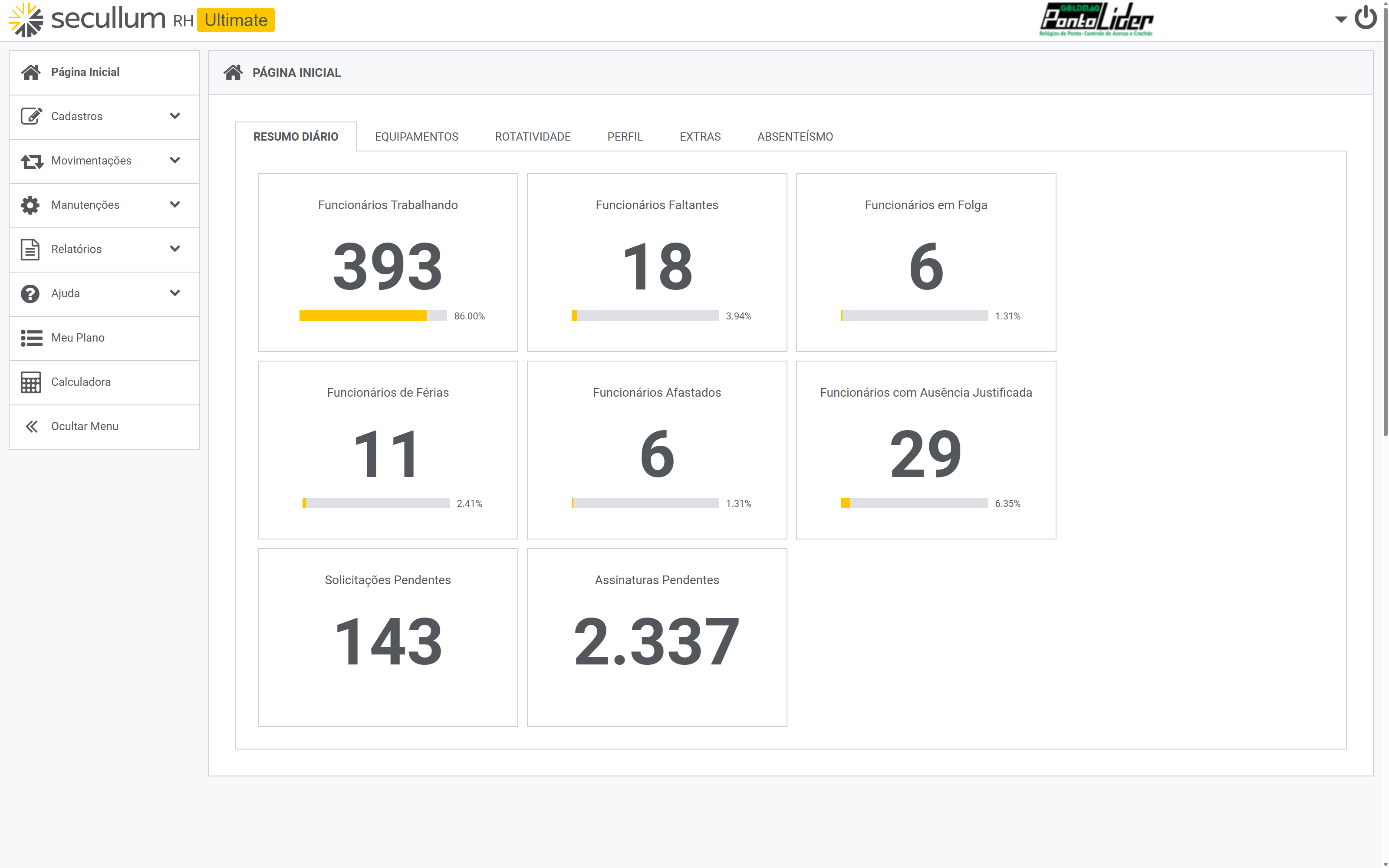Viewport: 1389px width, 868px height.
Task: Expand the Manutenções menu chevron
Action: point(175,204)
